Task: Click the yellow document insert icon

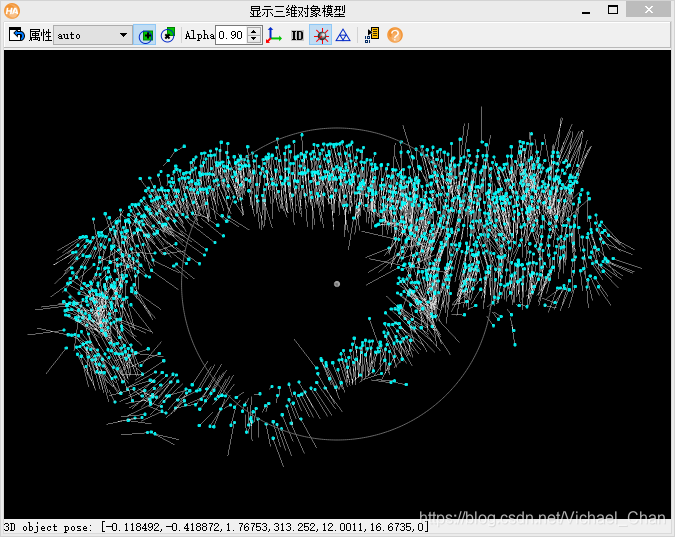Action: [372, 35]
